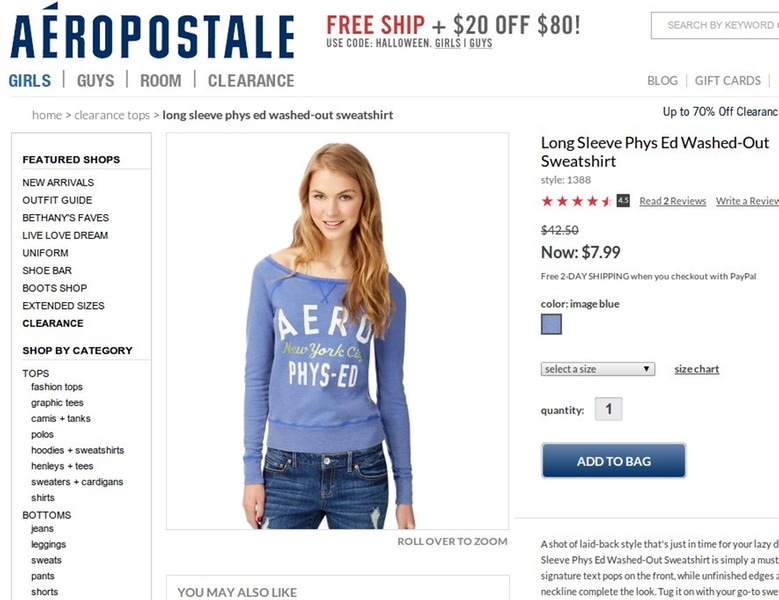Open the size chart link
Screen dimensions: 779x600
pyautogui.click(x=696, y=369)
